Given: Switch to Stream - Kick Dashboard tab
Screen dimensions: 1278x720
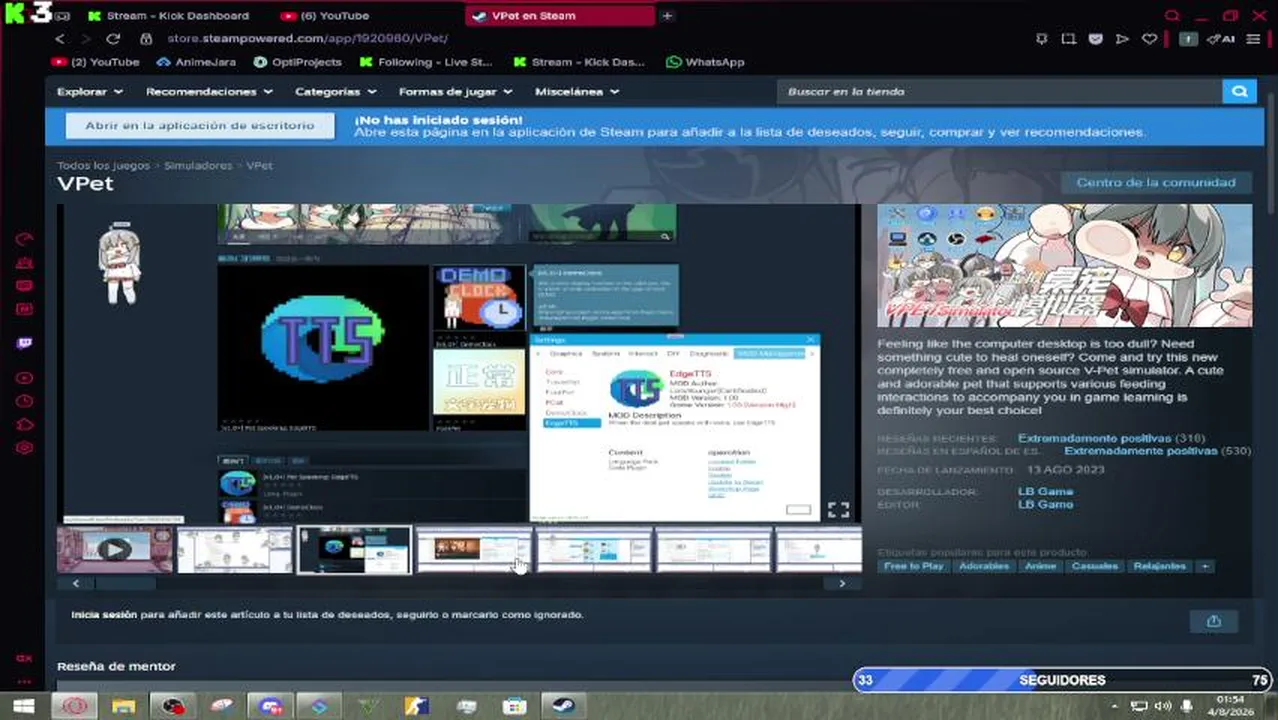Looking at the screenshot, I should coord(168,16).
